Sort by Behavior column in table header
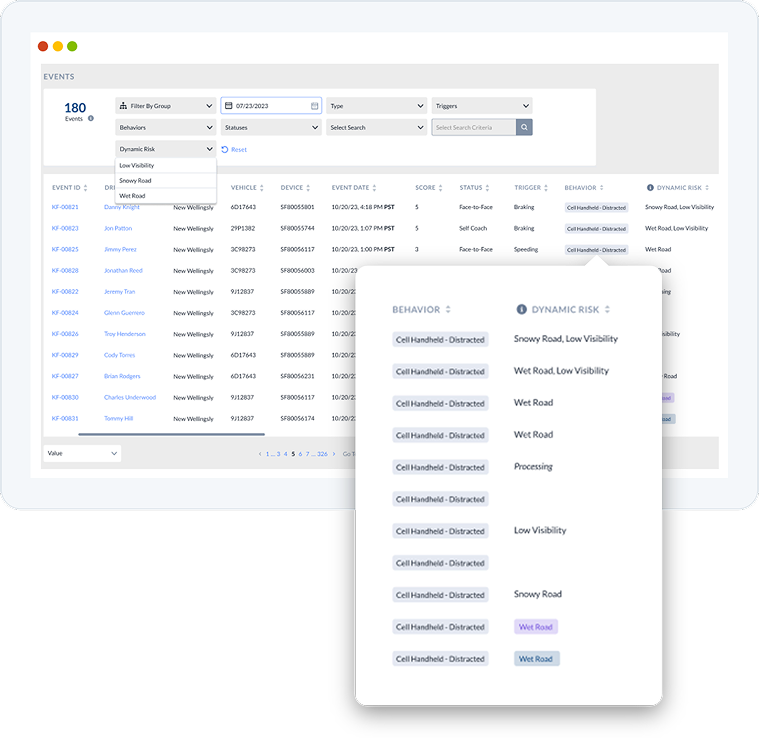 click(602, 188)
